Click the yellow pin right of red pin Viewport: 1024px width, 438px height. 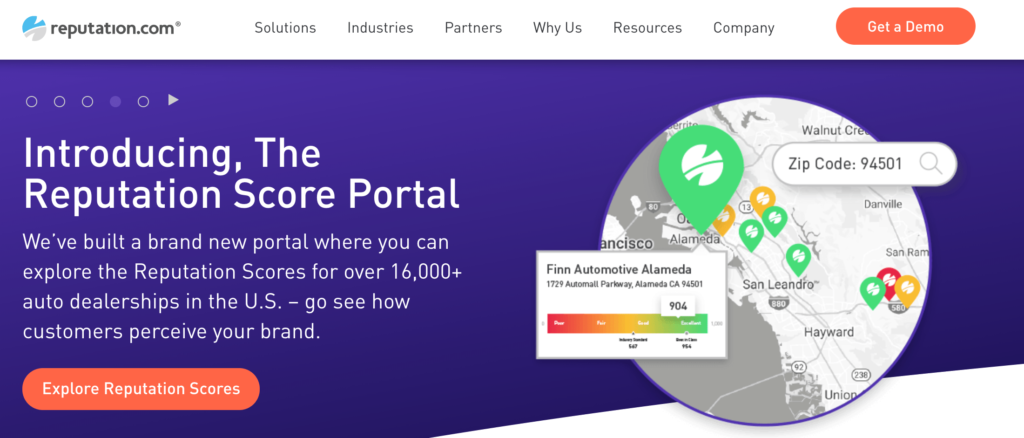pos(906,290)
